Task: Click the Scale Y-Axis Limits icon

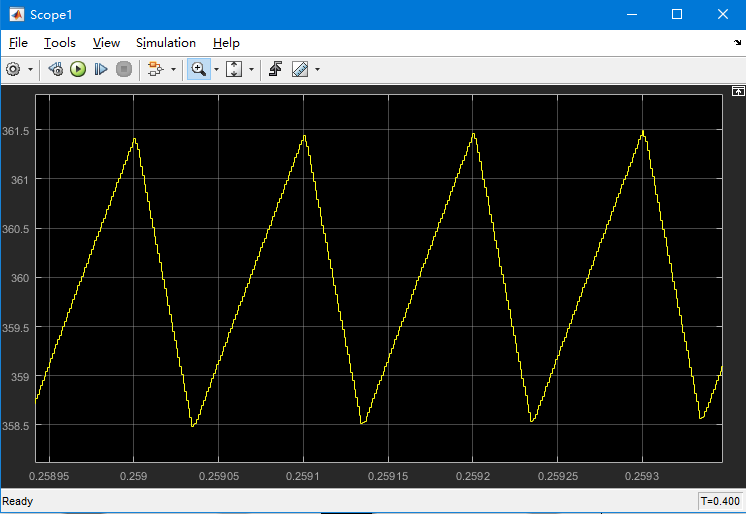Action: 234,69
